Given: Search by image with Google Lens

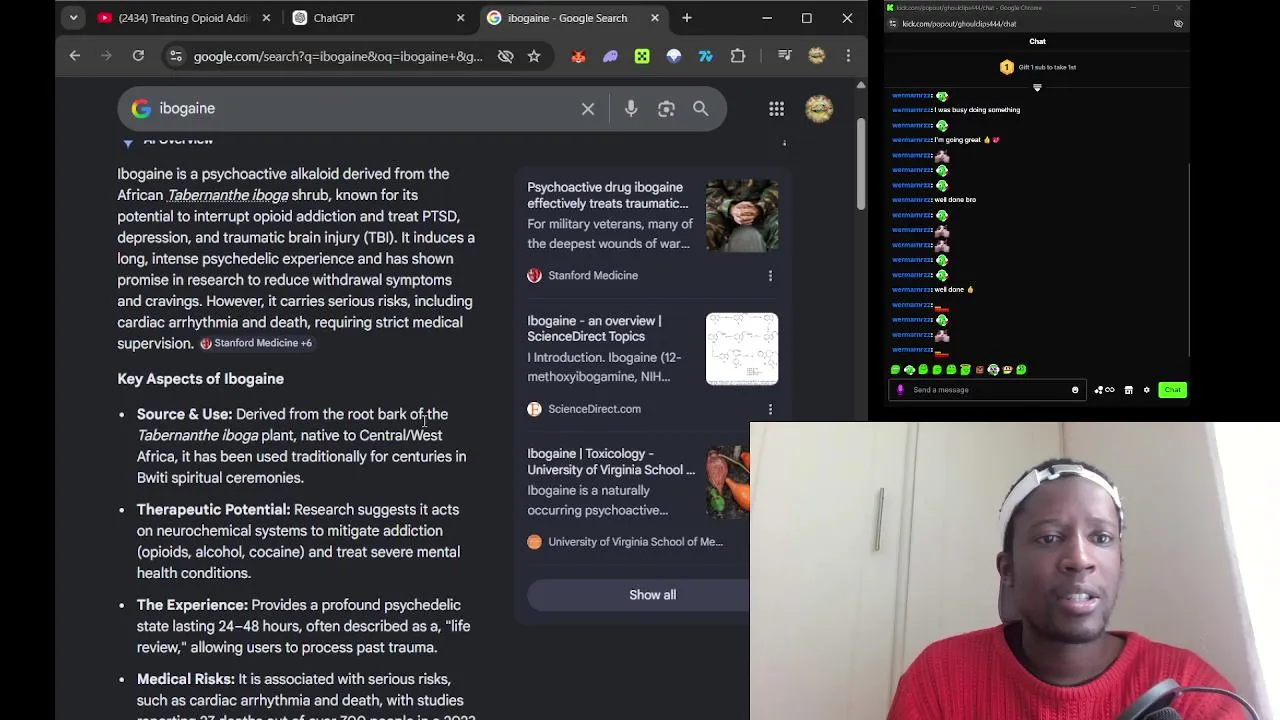Looking at the screenshot, I should coord(666,108).
